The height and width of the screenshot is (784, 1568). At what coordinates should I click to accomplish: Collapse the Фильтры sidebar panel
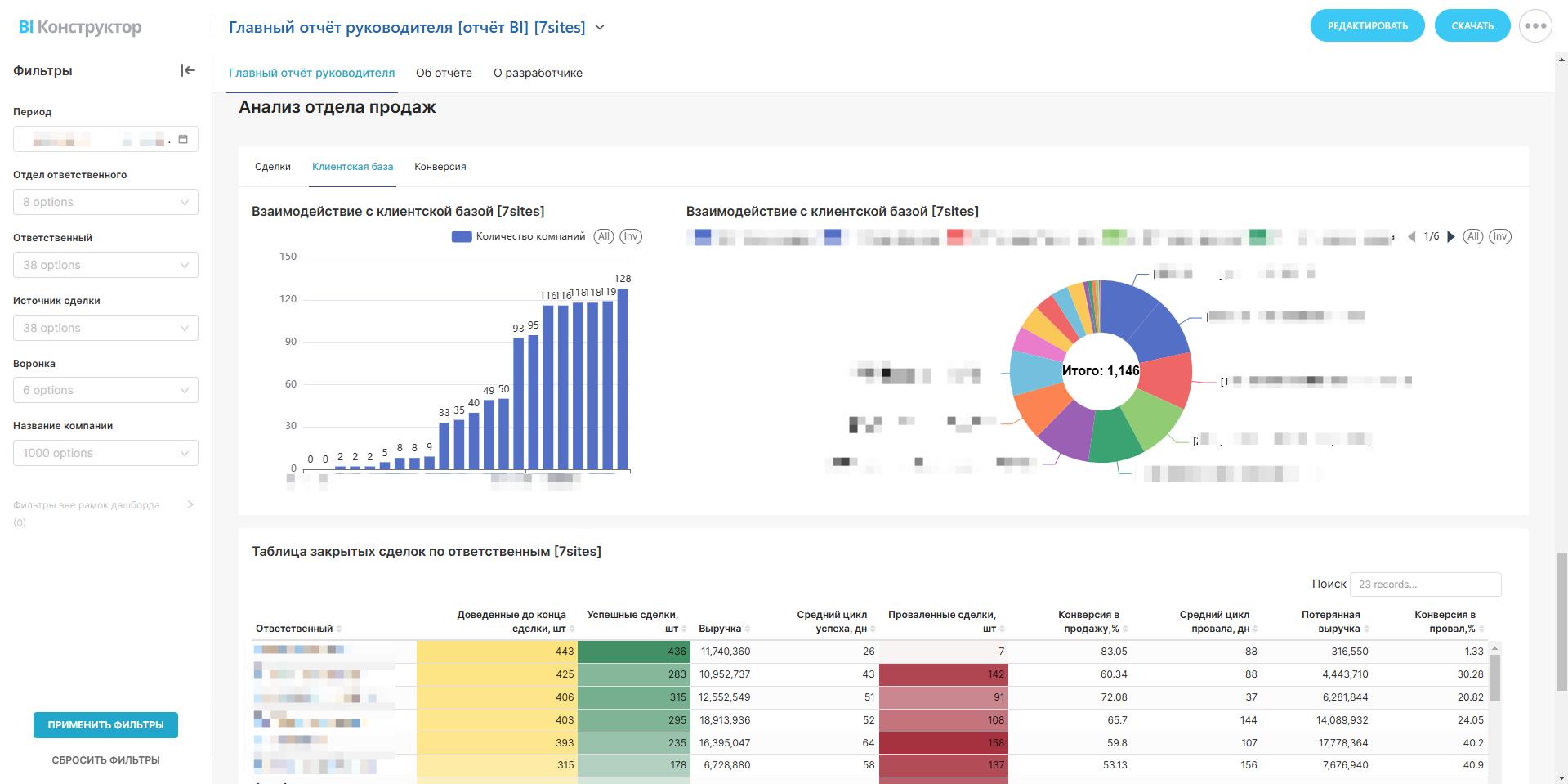pos(188,70)
